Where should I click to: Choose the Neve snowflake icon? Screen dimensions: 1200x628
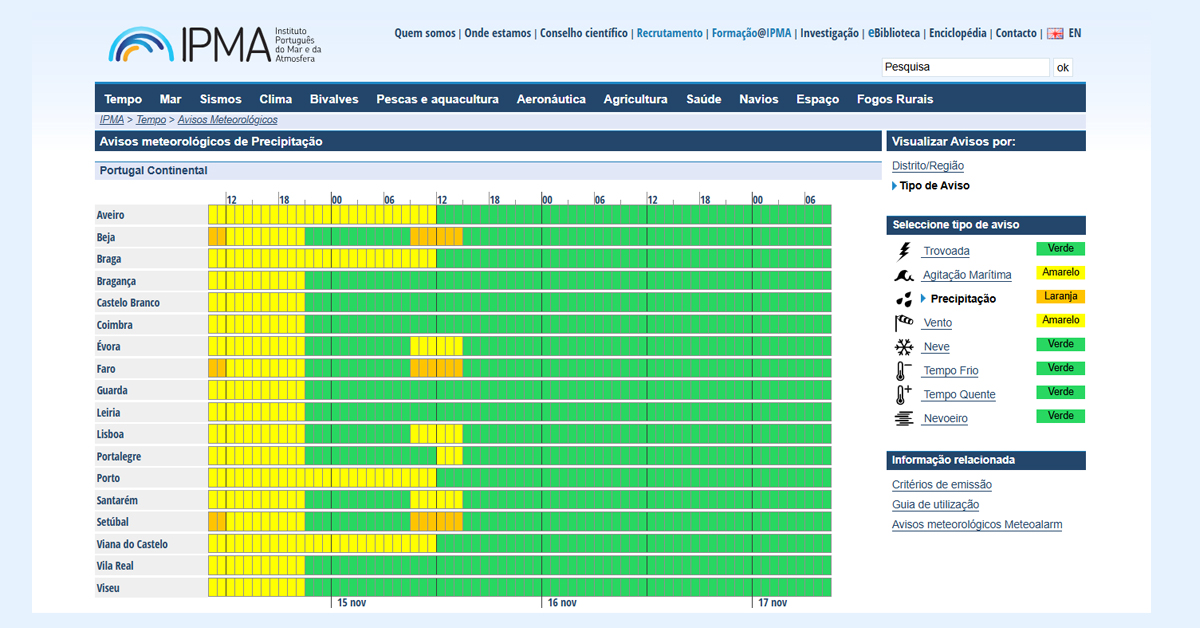pyautogui.click(x=904, y=347)
